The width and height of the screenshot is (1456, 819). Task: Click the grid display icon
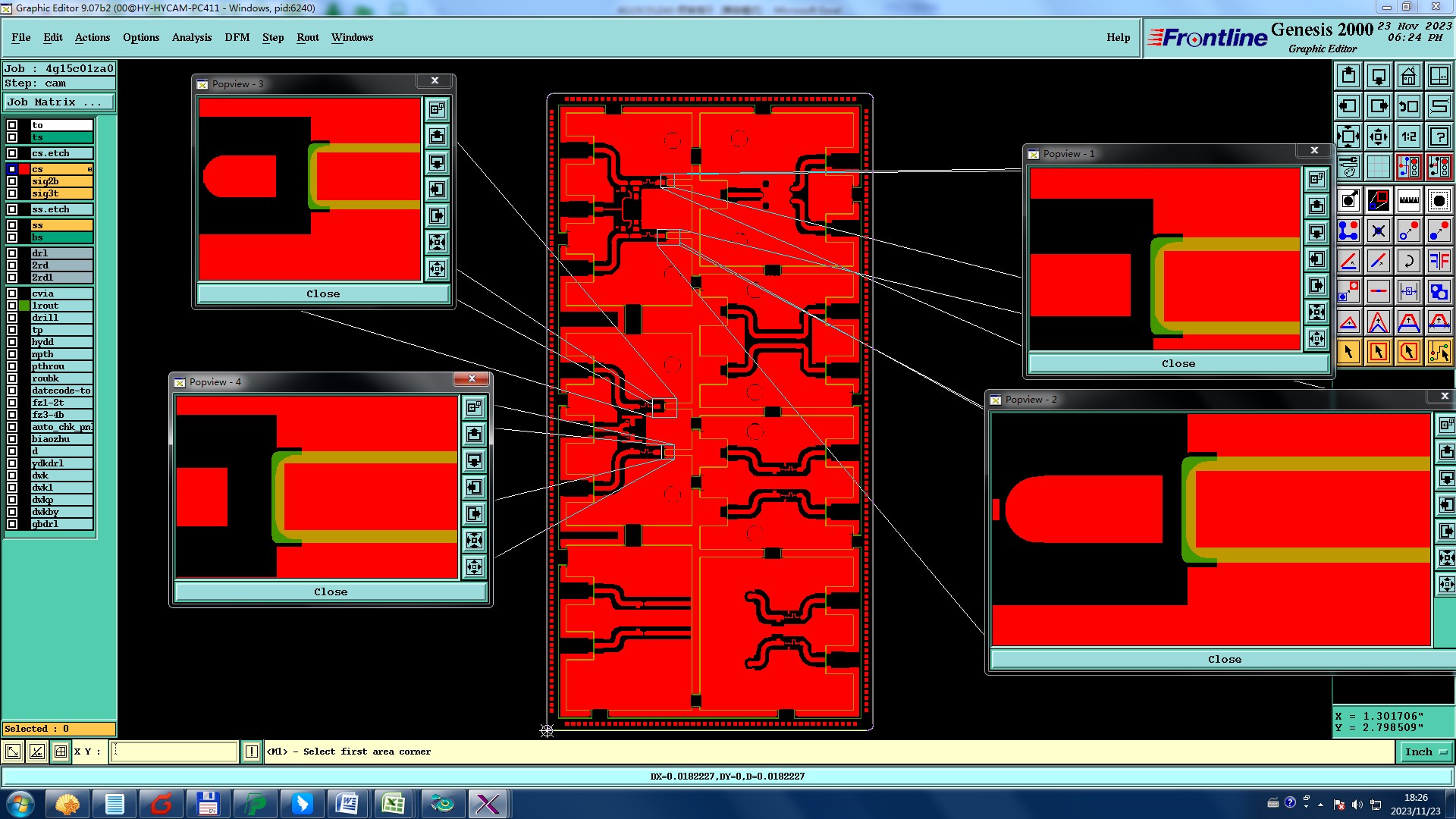tap(1378, 167)
